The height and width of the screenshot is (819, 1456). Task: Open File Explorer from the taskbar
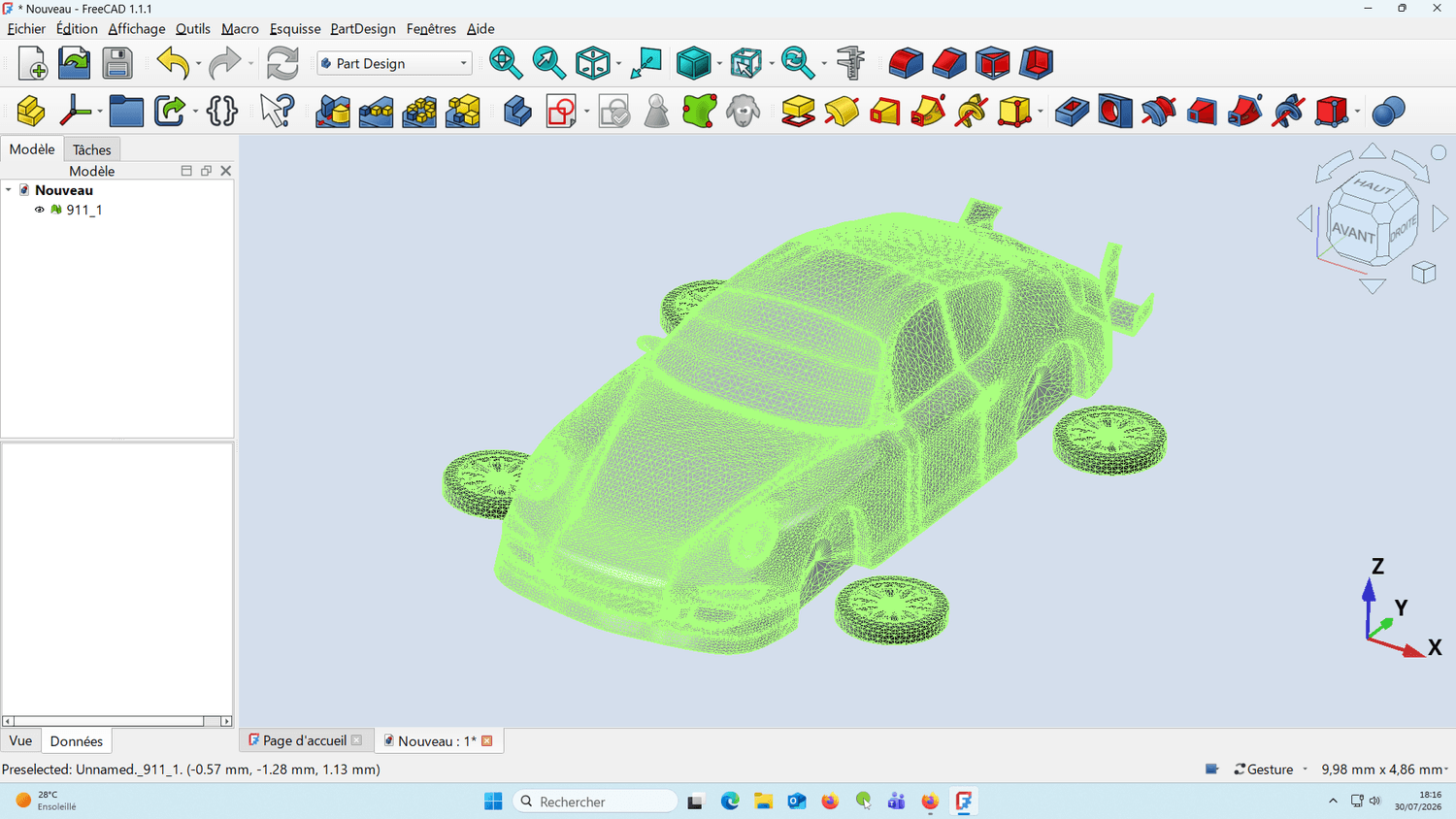(764, 802)
